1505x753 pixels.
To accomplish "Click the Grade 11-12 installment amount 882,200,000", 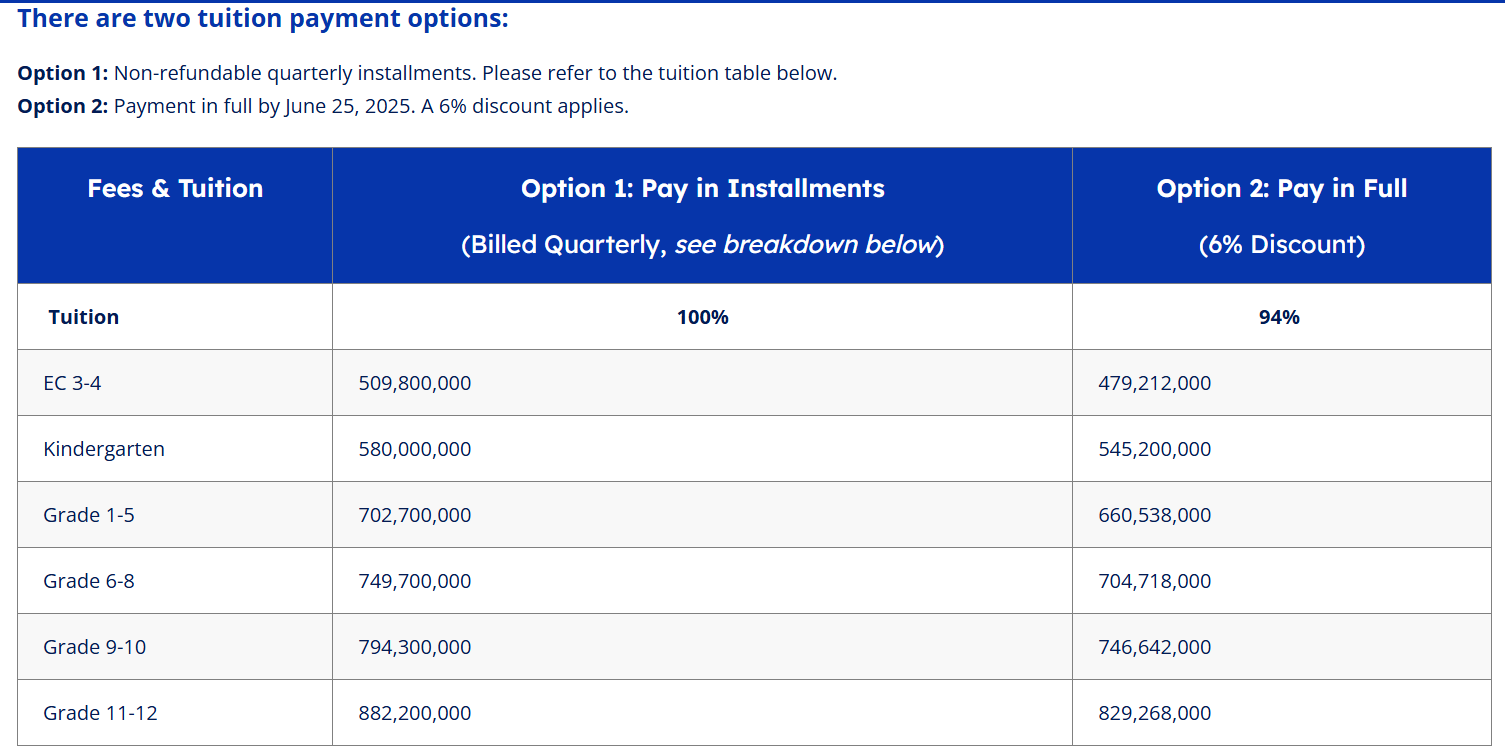I will [415, 713].
